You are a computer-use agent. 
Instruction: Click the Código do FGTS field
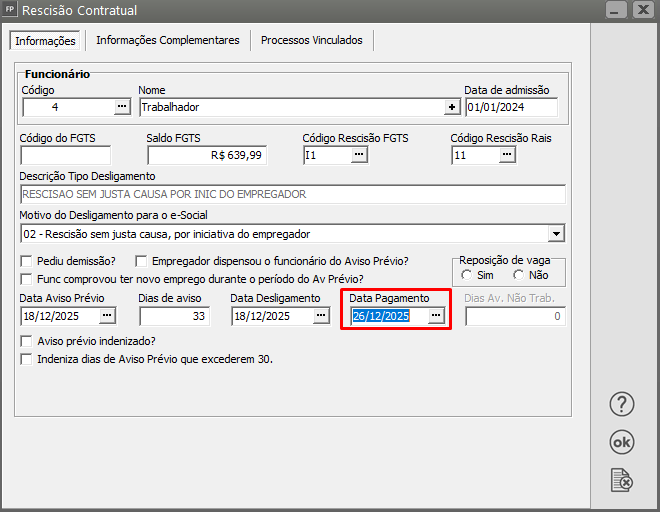point(65,155)
